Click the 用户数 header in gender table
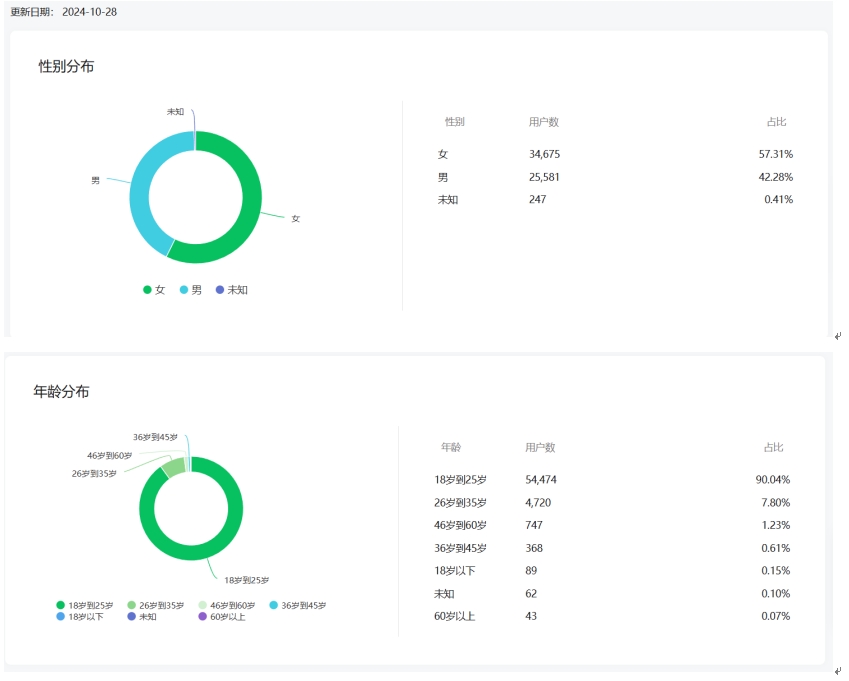 tap(543, 122)
